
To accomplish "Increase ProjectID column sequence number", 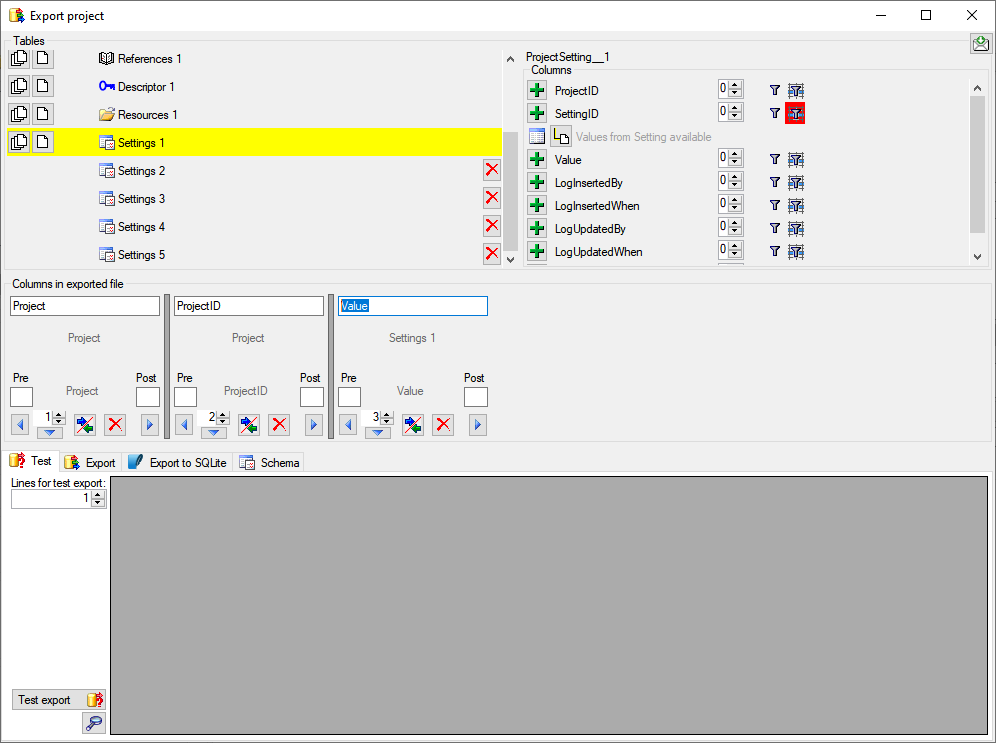I will point(223,415).
